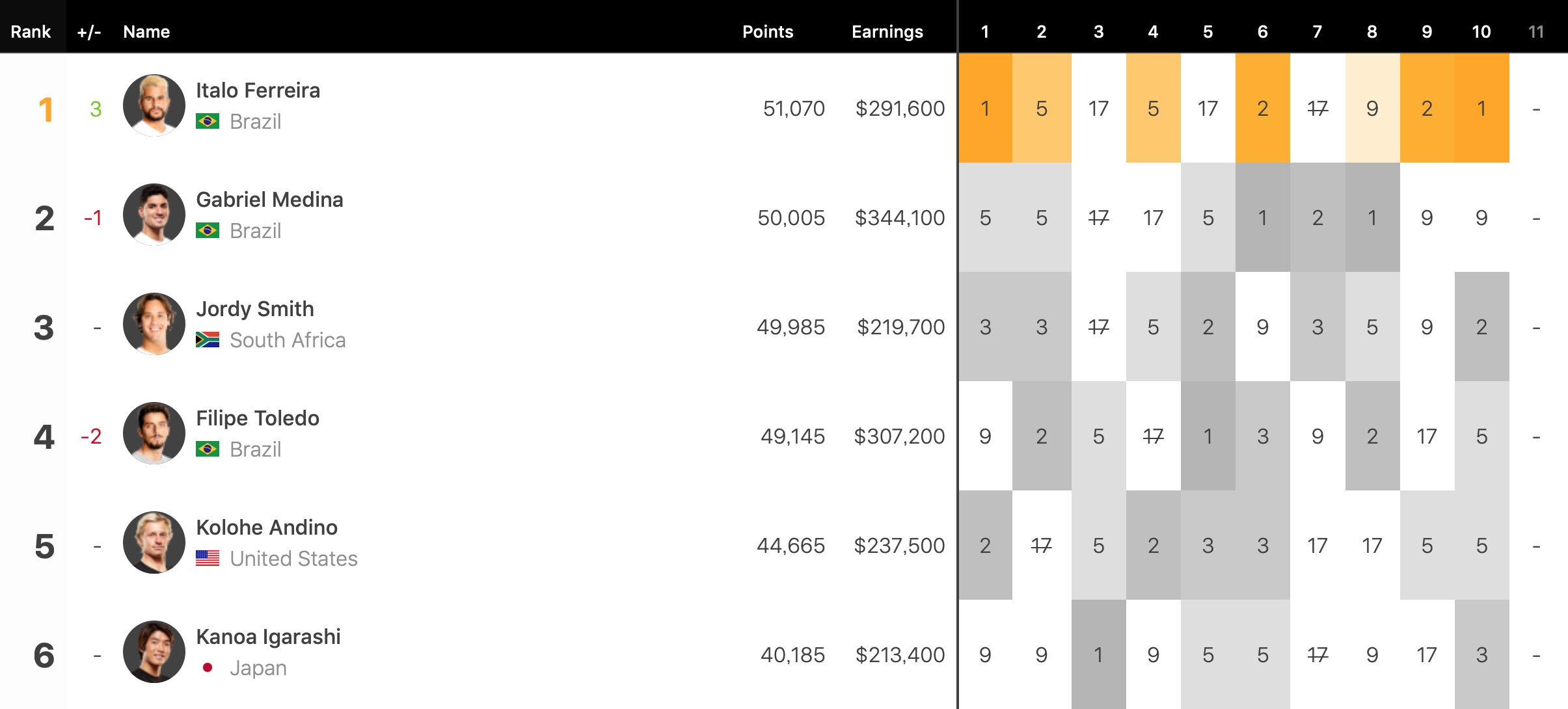This screenshot has height=709, width=1568.
Task: Open the Italo Ferreira name link
Action: 258,90
